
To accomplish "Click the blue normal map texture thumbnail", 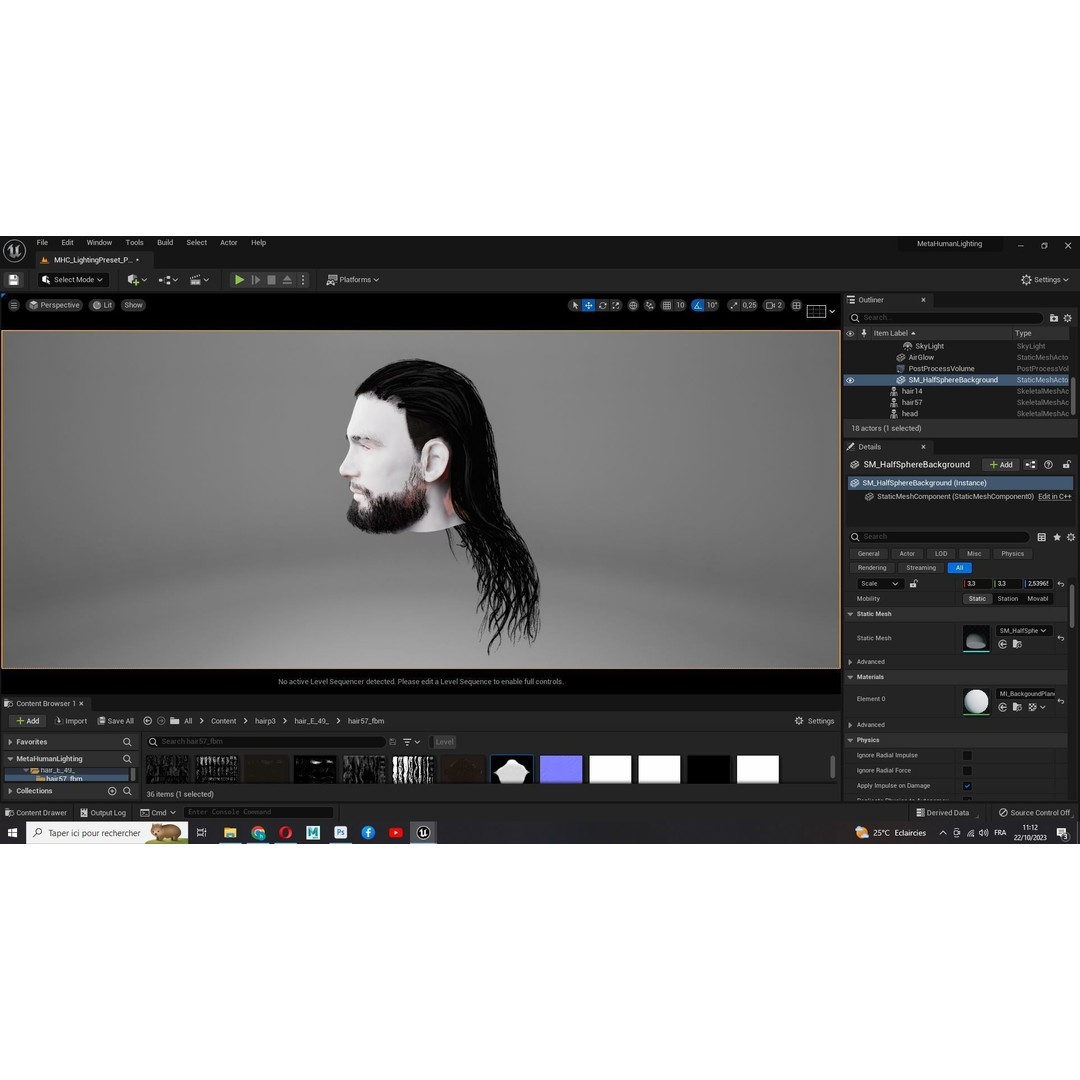I will click(x=561, y=769).
